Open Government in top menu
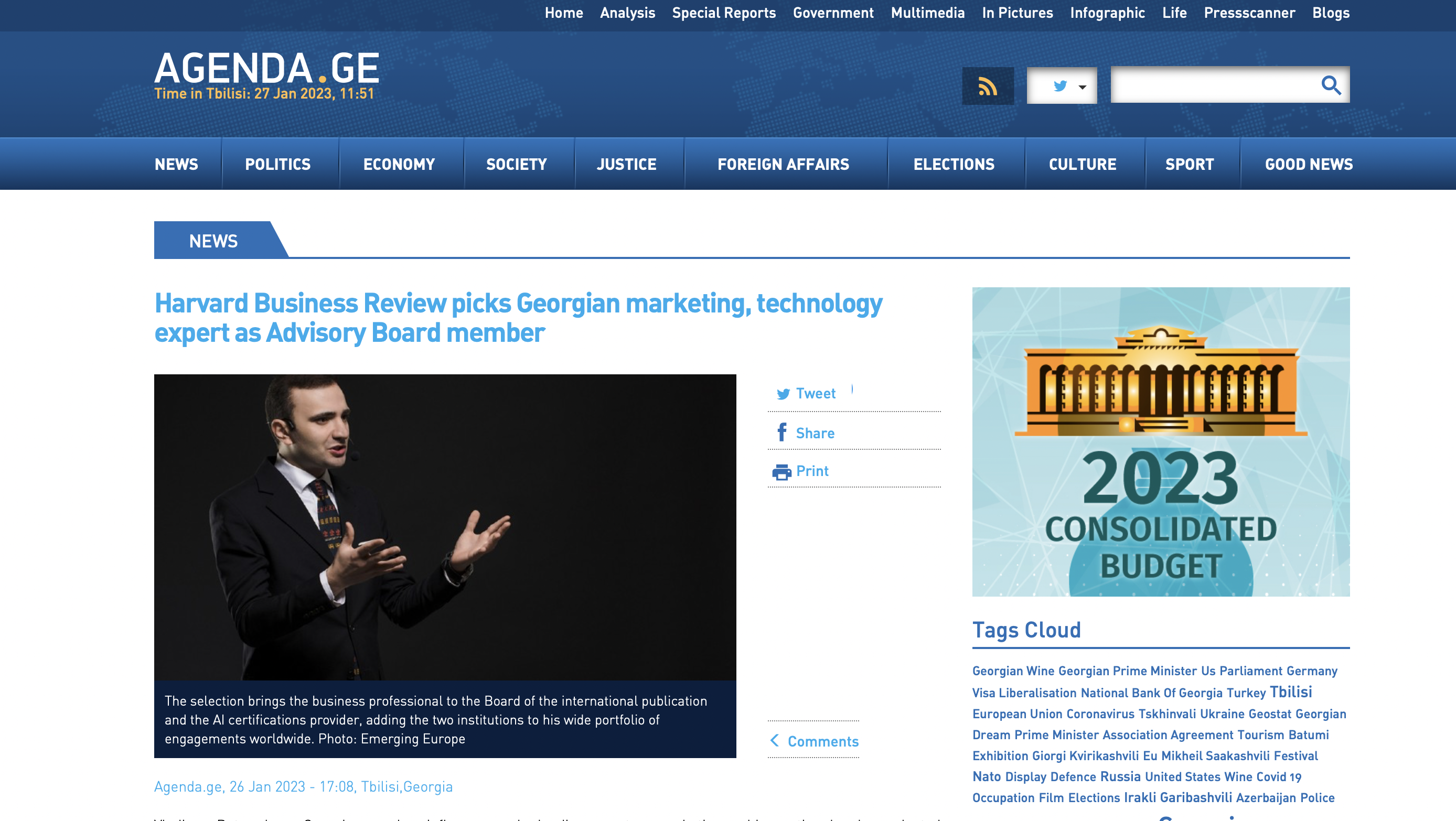 (833, 13)
